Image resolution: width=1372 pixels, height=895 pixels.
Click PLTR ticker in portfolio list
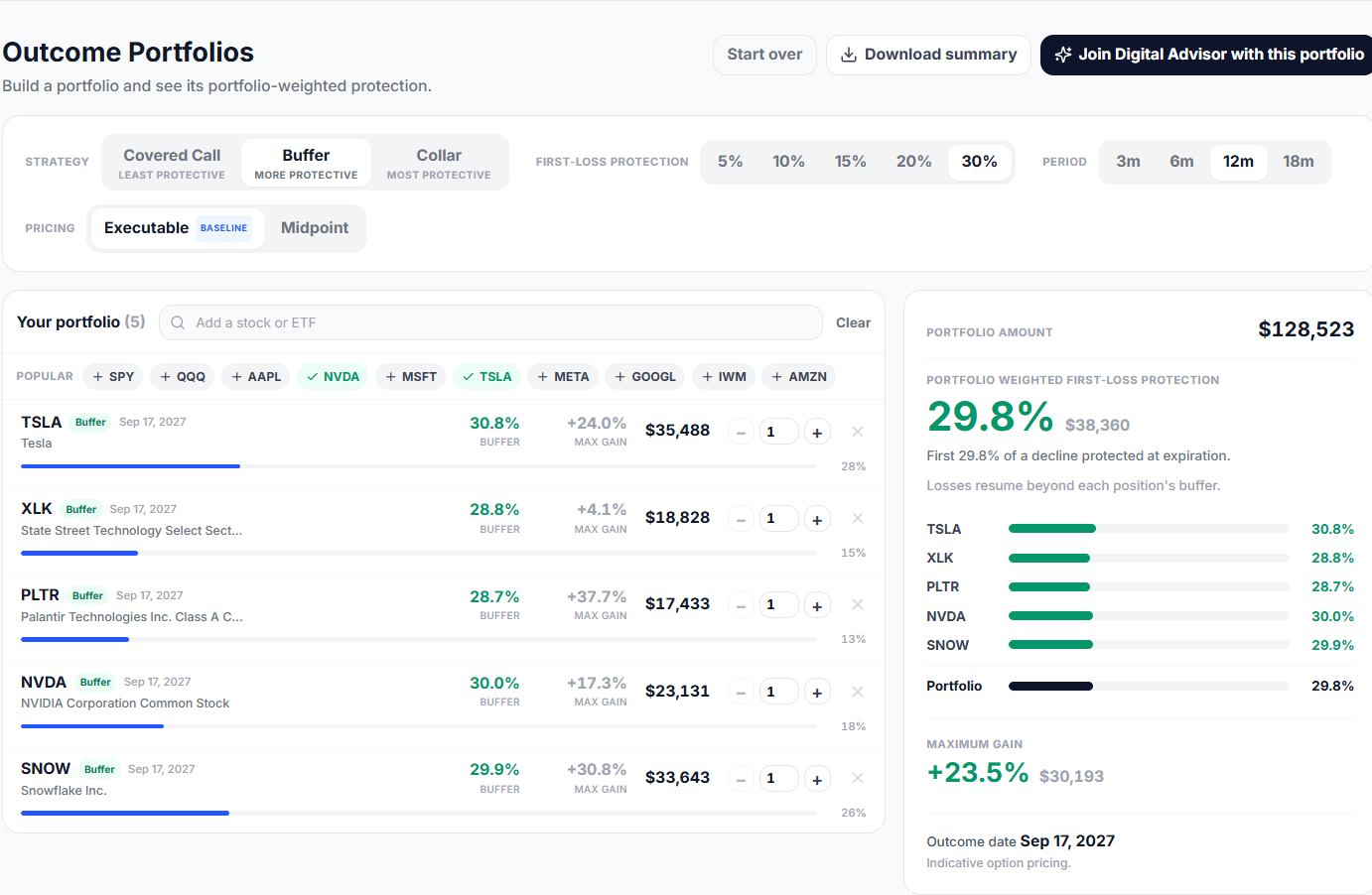point(40,595)
